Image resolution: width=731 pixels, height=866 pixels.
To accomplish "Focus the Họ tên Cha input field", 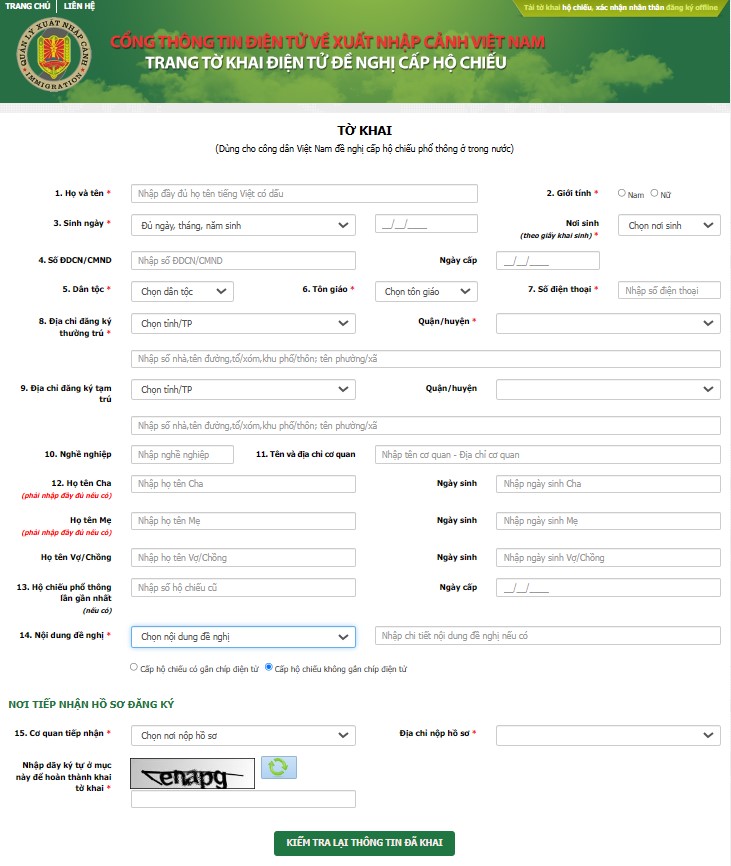I will pyautogui.click(x=243, y=484).
